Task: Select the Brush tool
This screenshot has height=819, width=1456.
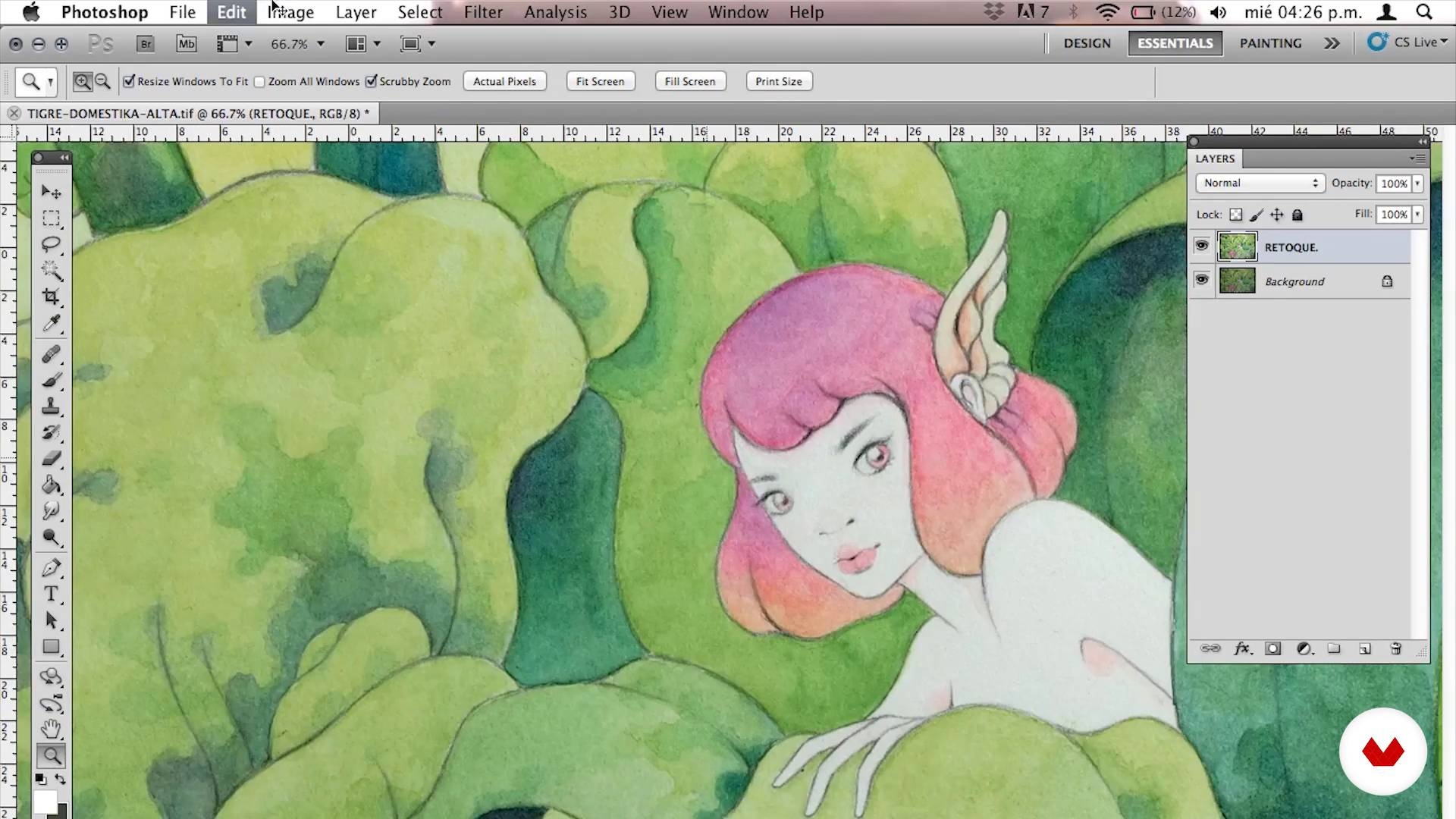Action: coord(51,380)
